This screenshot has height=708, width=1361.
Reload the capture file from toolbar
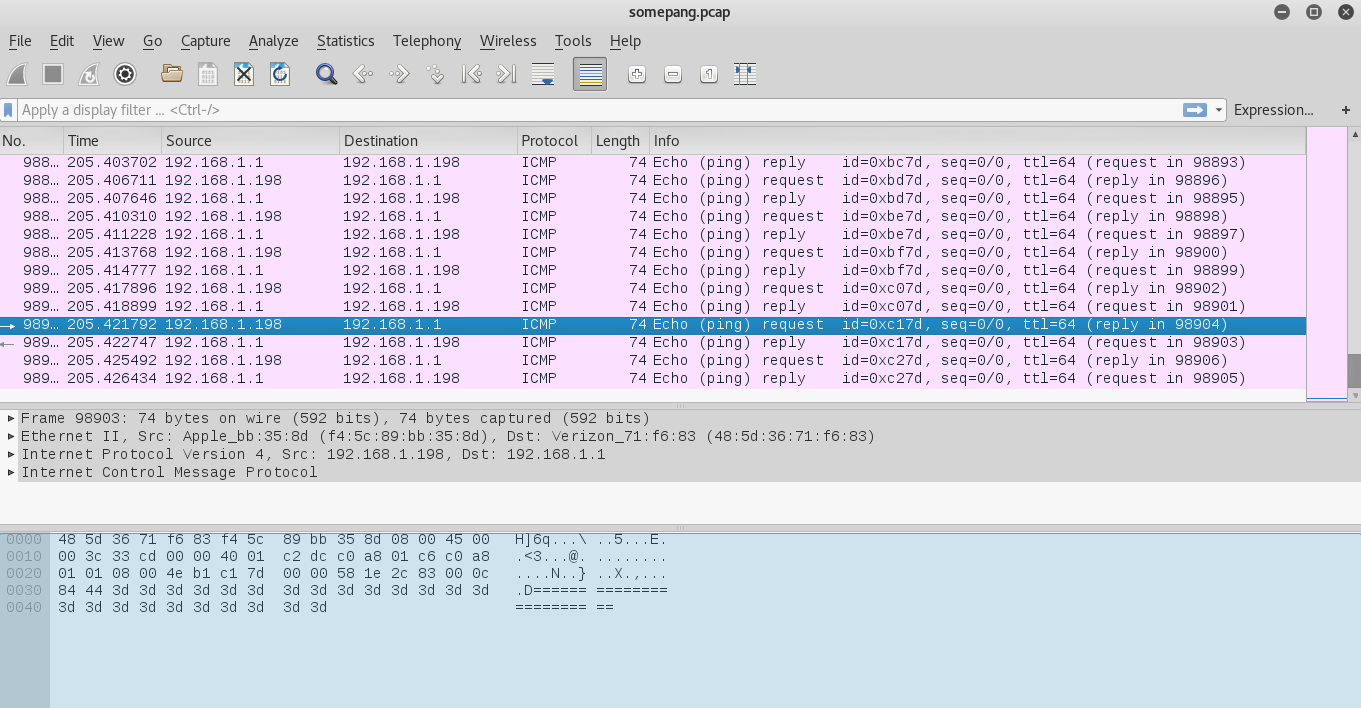[280, 74]
